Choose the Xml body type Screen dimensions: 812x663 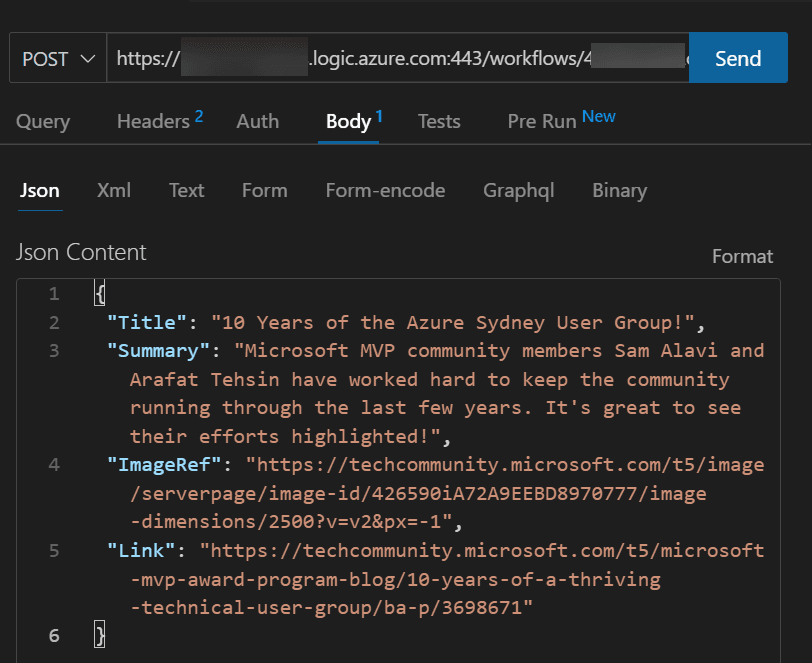(114, 191)
